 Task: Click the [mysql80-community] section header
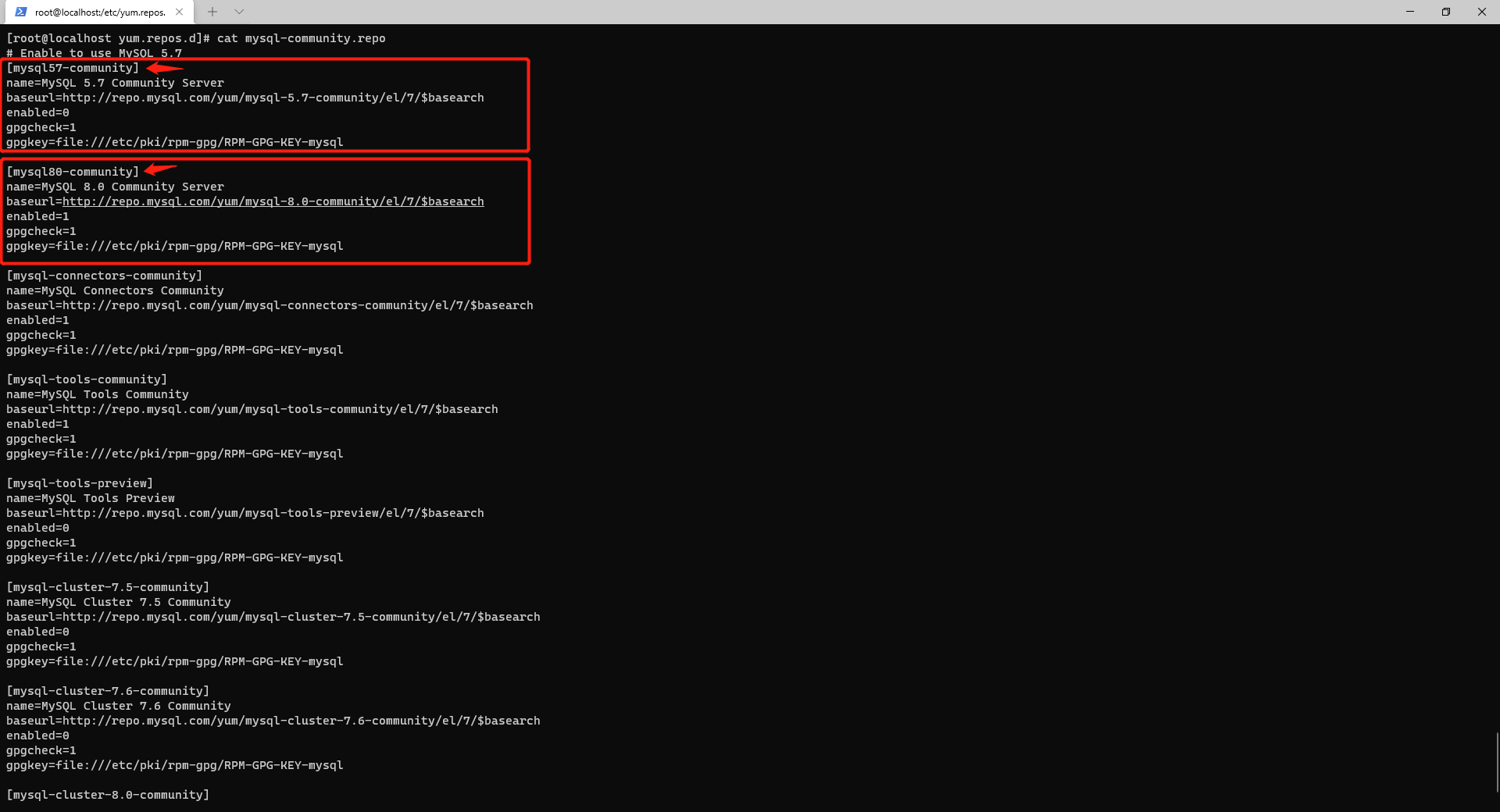(x=73, y=171)
